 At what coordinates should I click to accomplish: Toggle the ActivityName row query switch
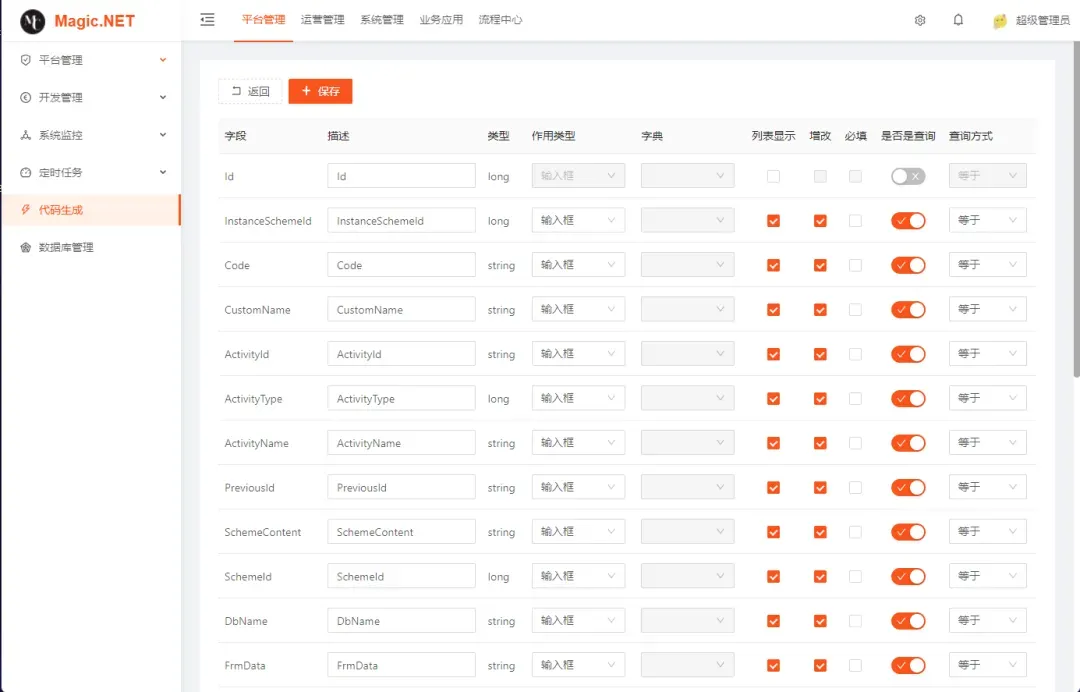908,443
